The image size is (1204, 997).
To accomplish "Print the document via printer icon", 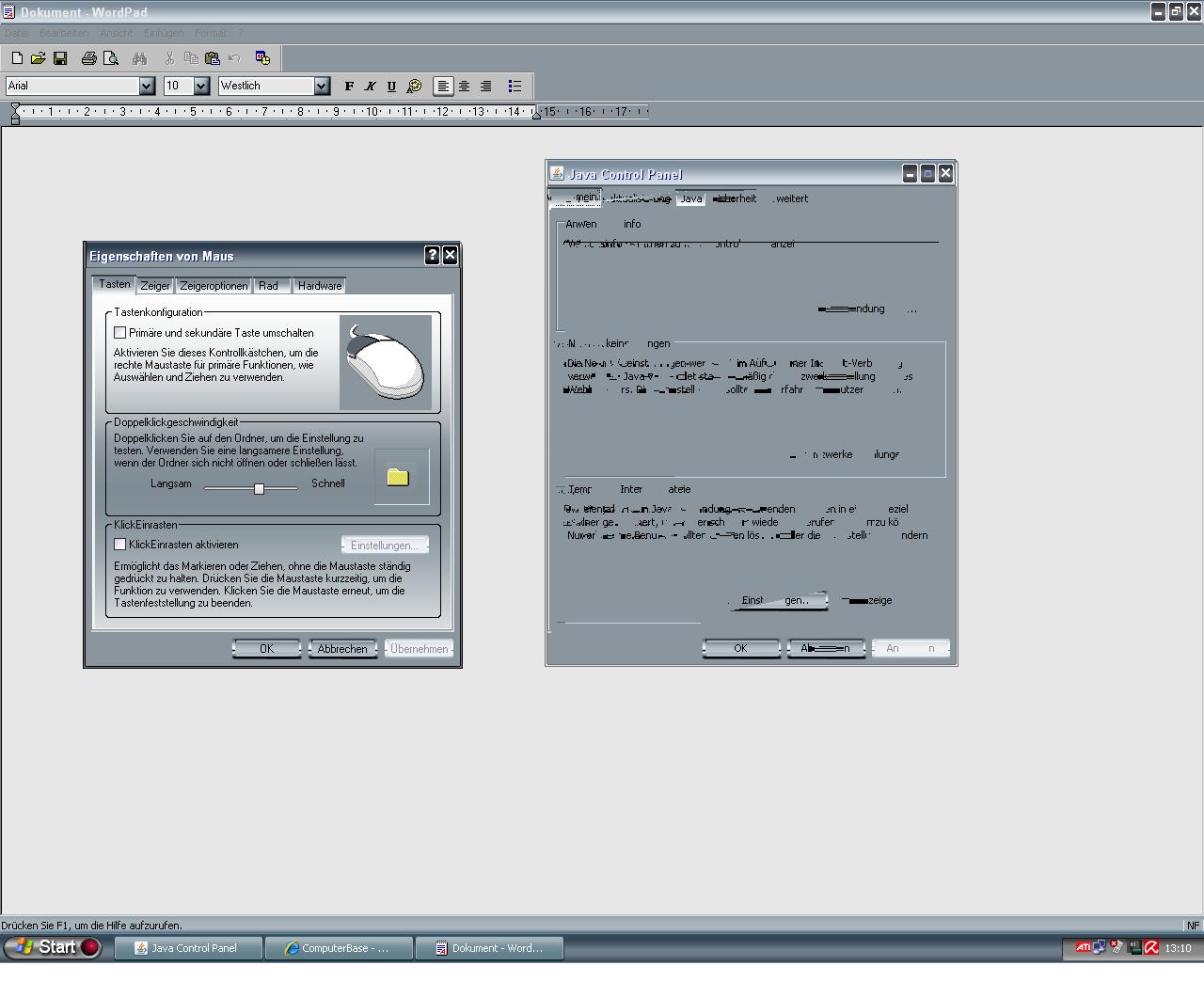I will pos(89,58).
